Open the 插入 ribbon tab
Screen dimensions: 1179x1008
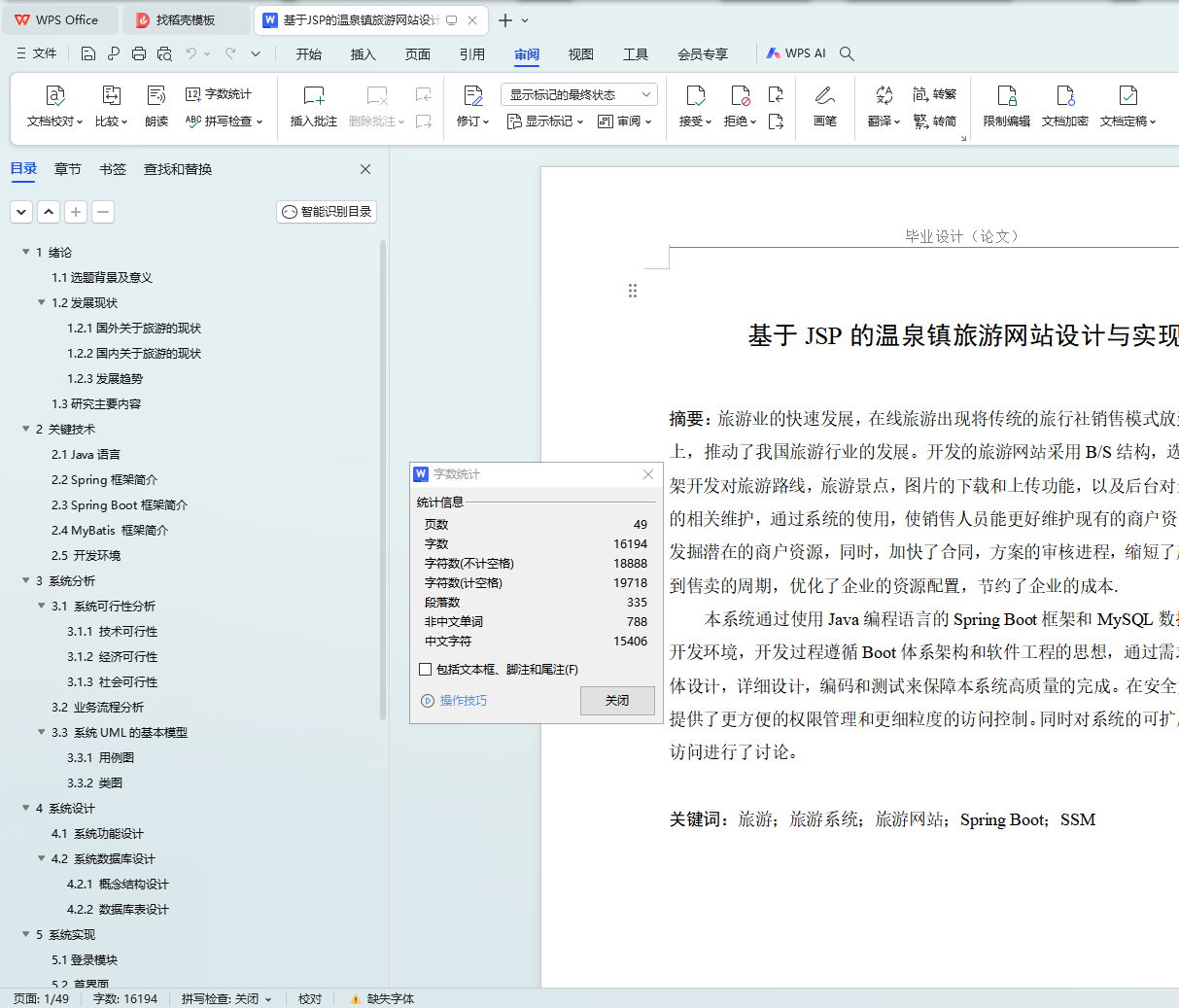[x=364, y=54]
